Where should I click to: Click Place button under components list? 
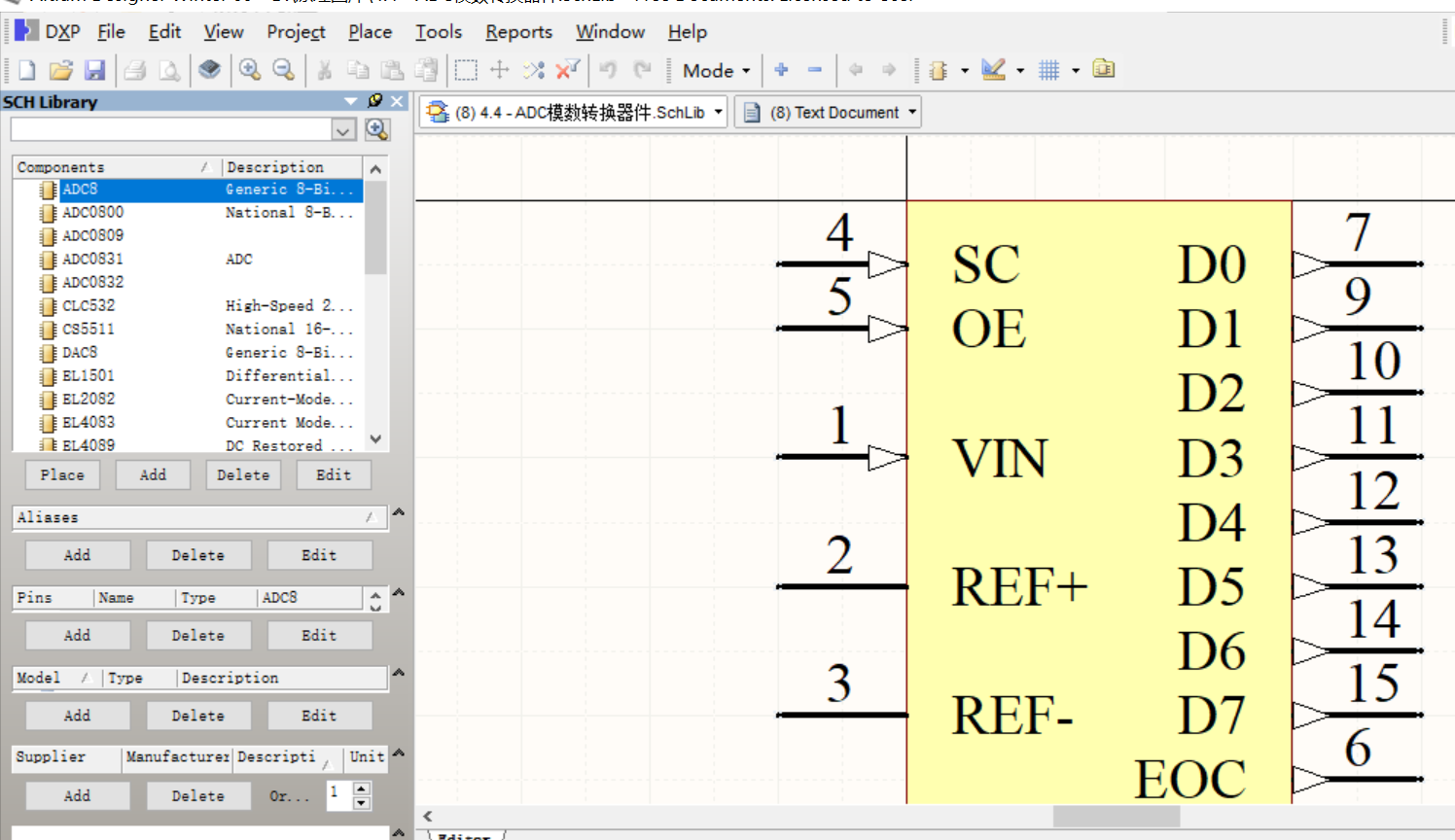(x=62, y=474)
